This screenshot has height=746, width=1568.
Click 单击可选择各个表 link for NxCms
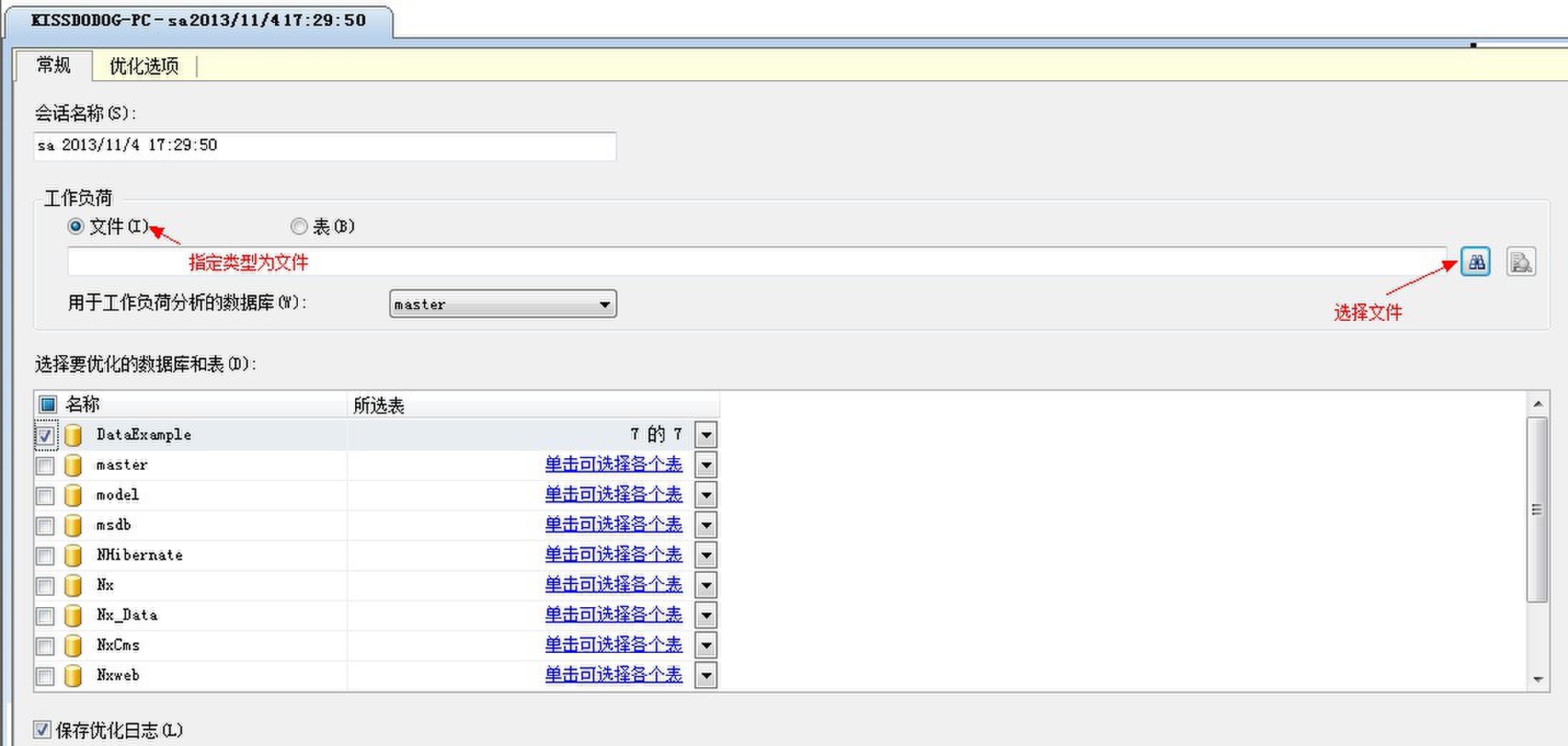pos(614,644)
